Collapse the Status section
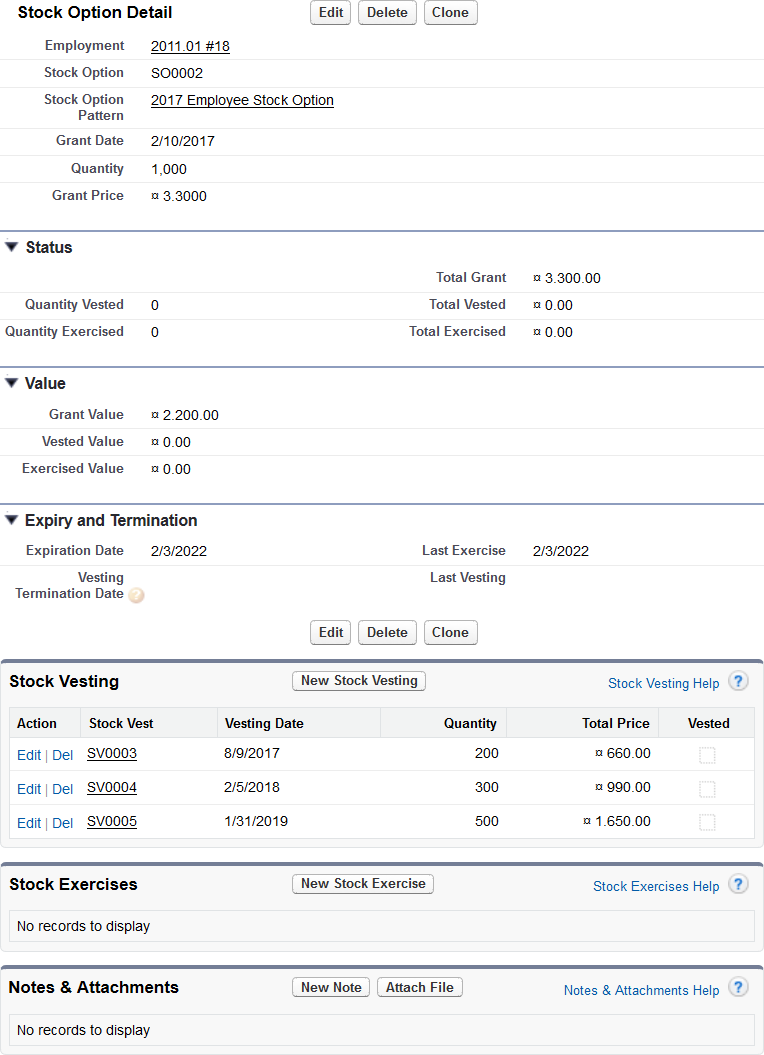The width and height of the screenshot is (764, 1055). click(12, 247)
